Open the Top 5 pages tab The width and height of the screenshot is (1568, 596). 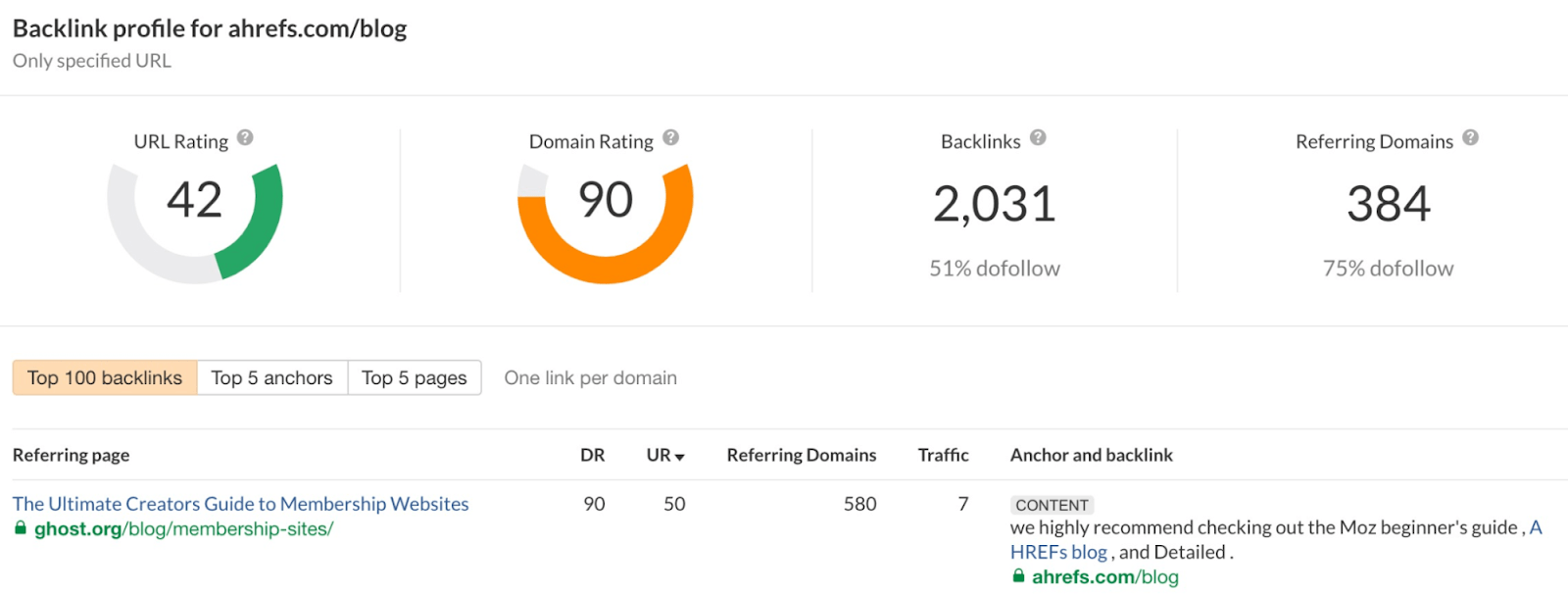(x=414, y=377)
